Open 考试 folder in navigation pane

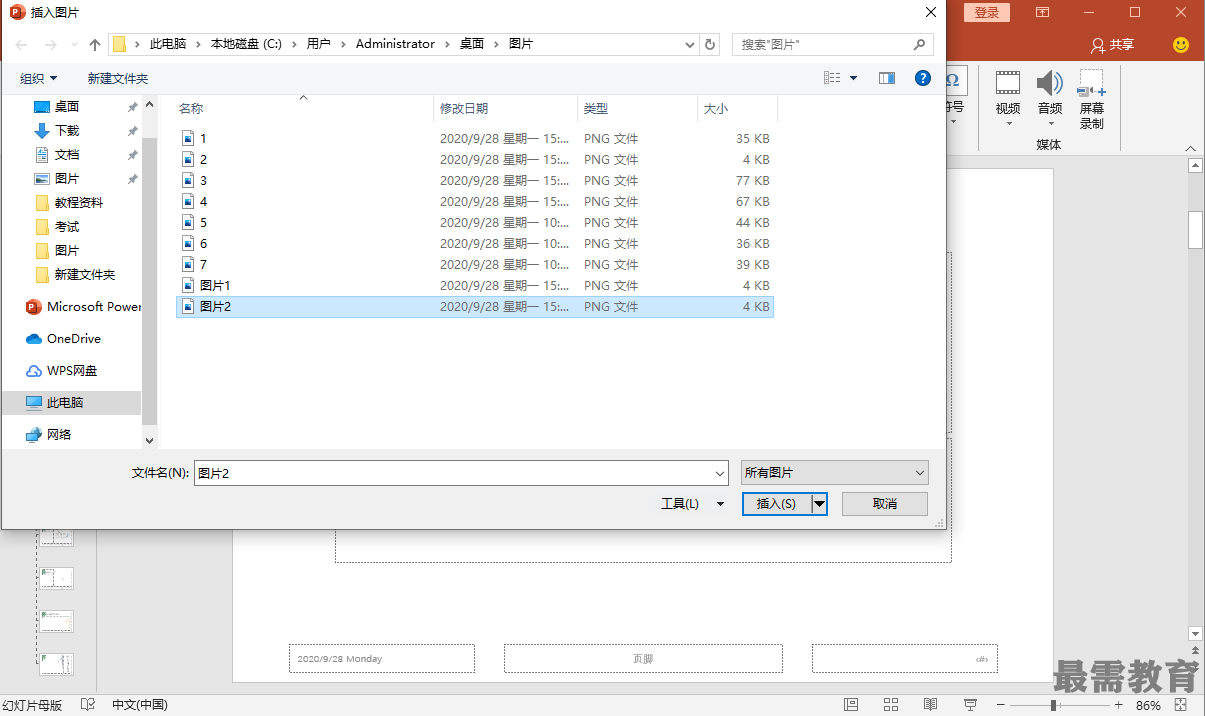(x=67, y=227)
